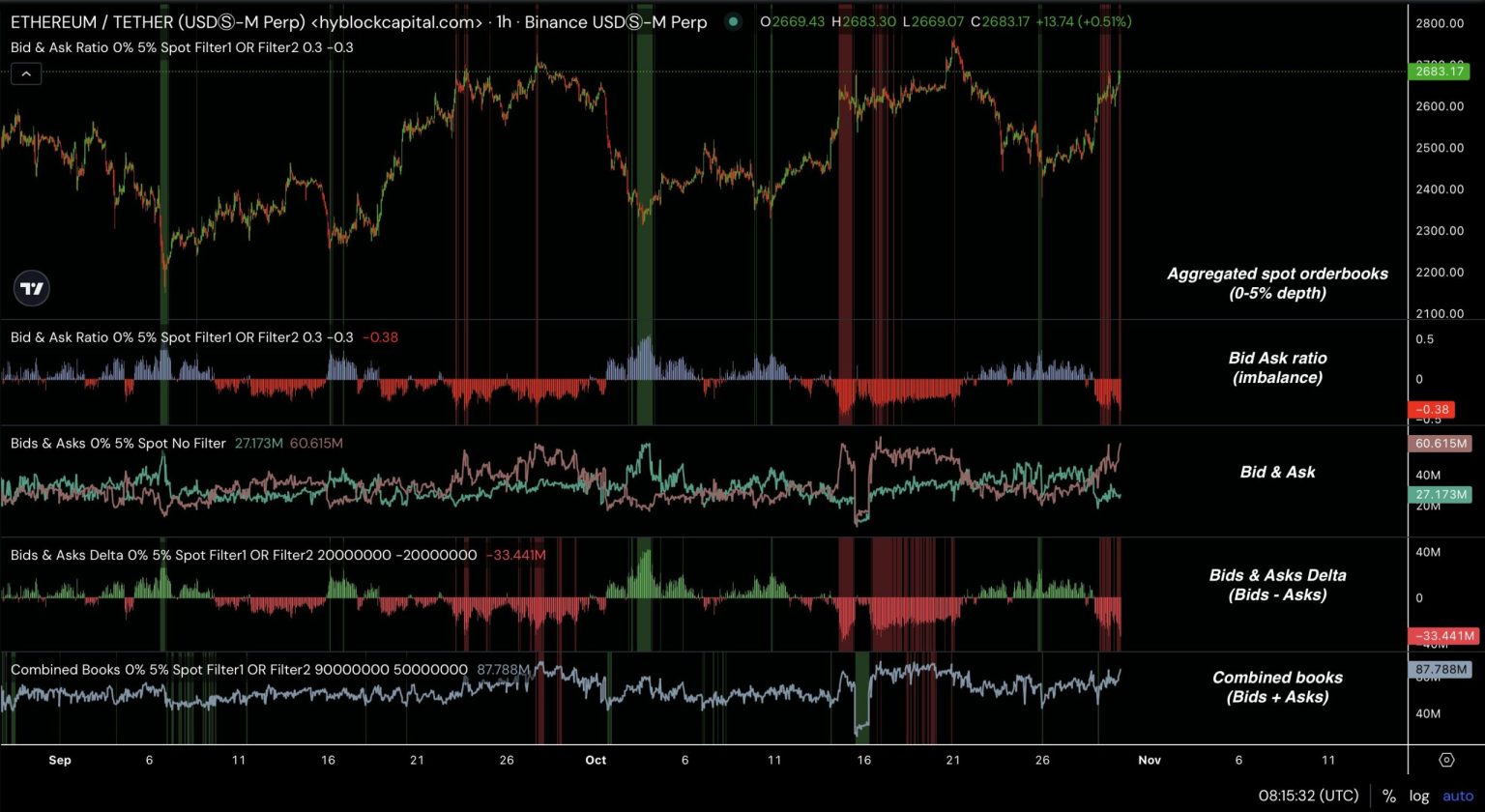Click the TradingView logo icon
This screenshot has width=1485, height=812.
(32, 288)
